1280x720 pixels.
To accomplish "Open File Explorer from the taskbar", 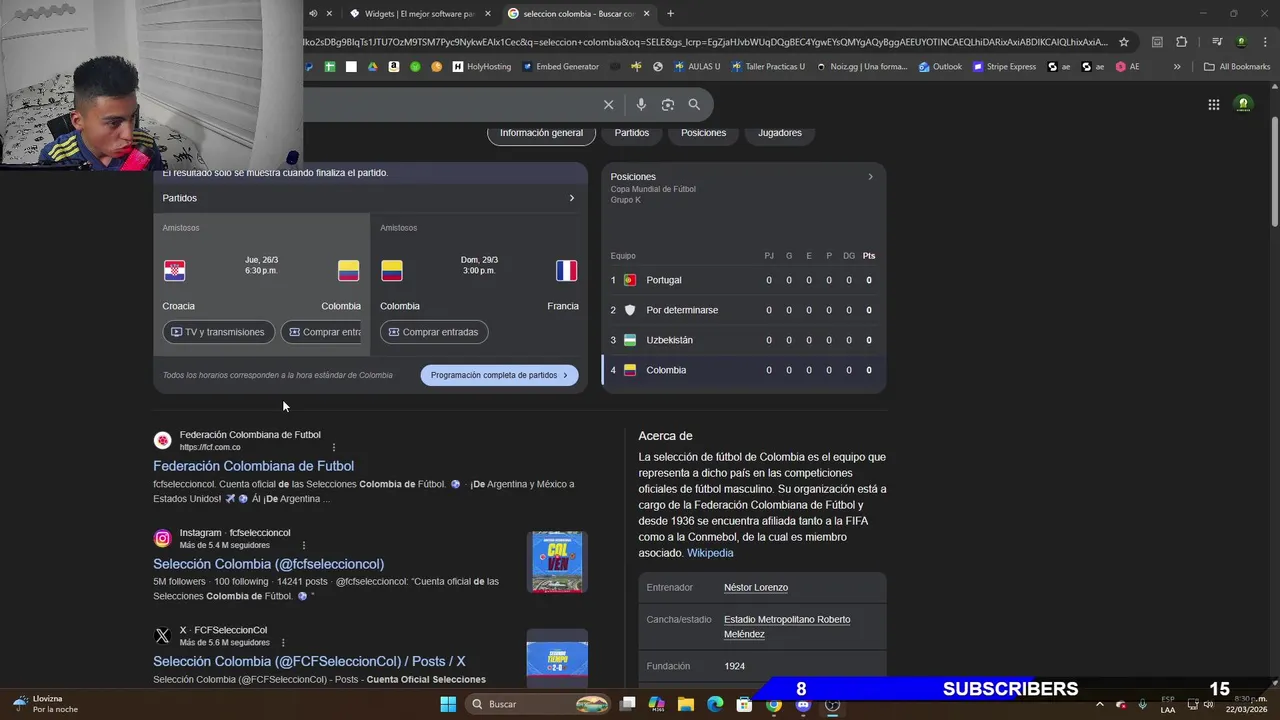I will click(686, 704).
